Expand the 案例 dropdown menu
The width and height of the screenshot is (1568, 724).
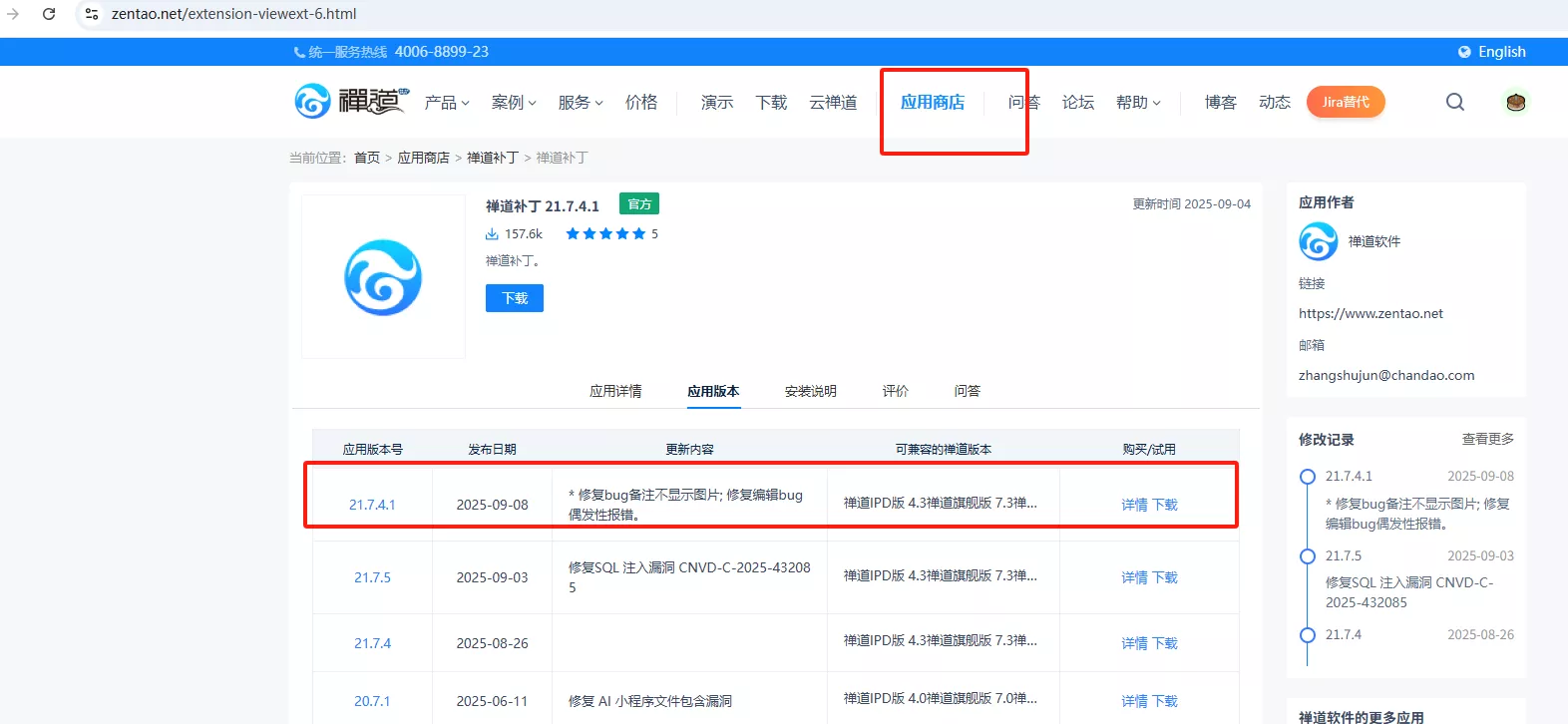pyautogui.click(x=513, y=103)
